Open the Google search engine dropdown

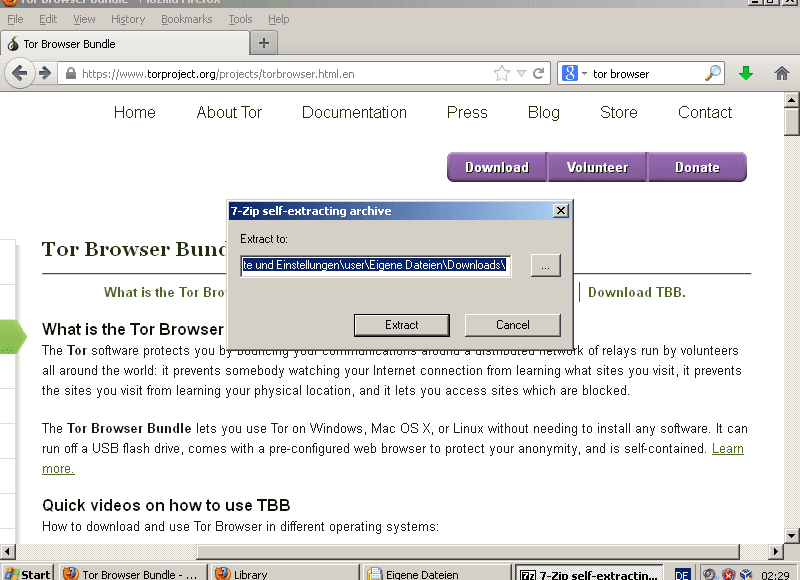point(573,73)
